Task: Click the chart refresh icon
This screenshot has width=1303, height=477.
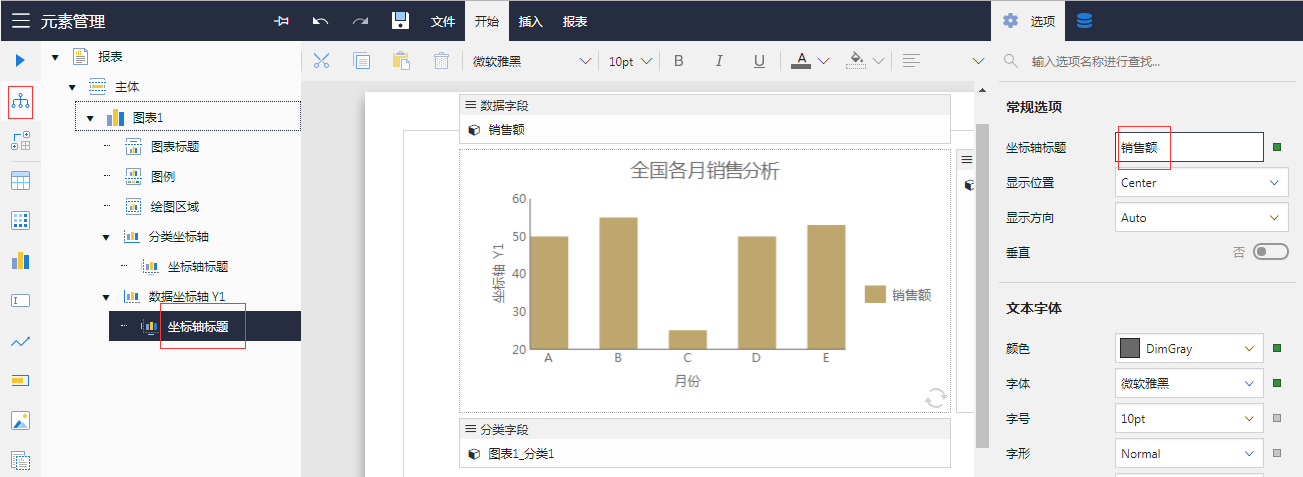Action: 936,399
